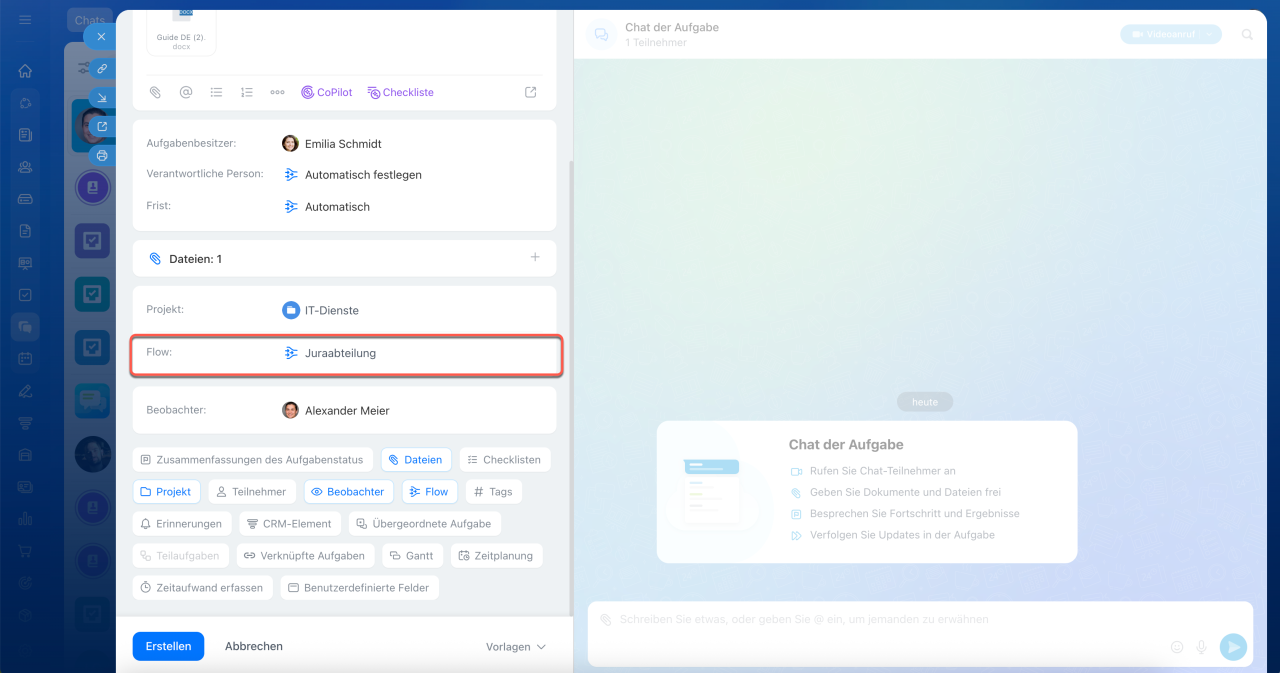This screenshot has width=1280, height=673.
Task: Add the Zeitaufwand erfassen field chip
Action: (x=202, y=588)
